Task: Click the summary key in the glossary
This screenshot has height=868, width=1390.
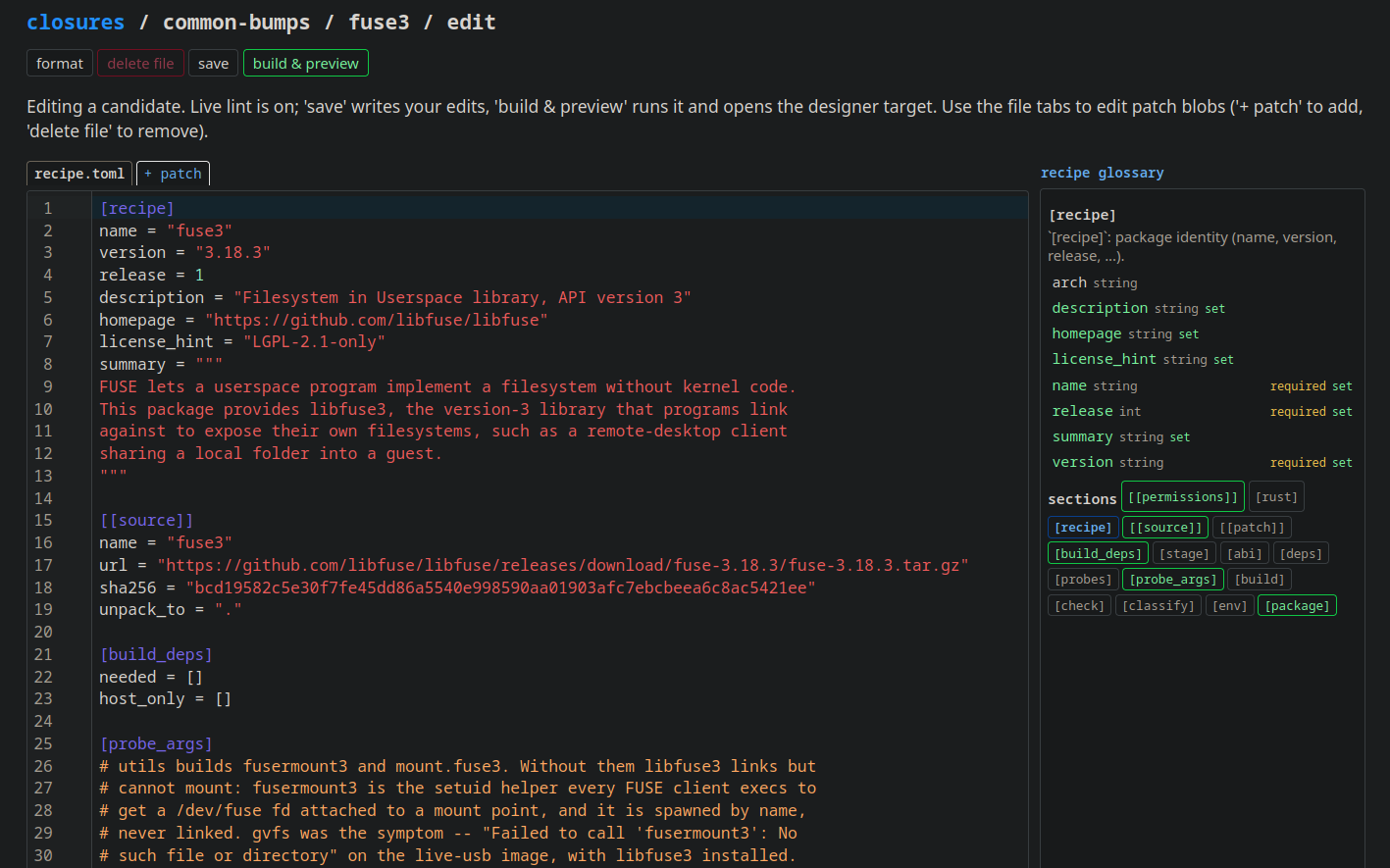Action: pos(1082,436)
